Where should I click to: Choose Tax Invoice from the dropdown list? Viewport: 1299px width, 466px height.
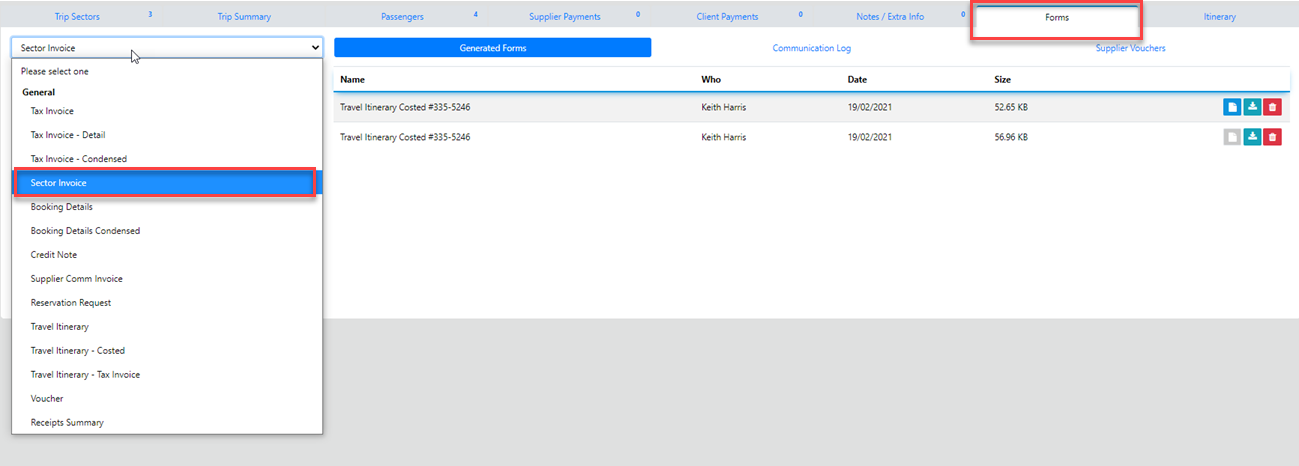[52, 111]
